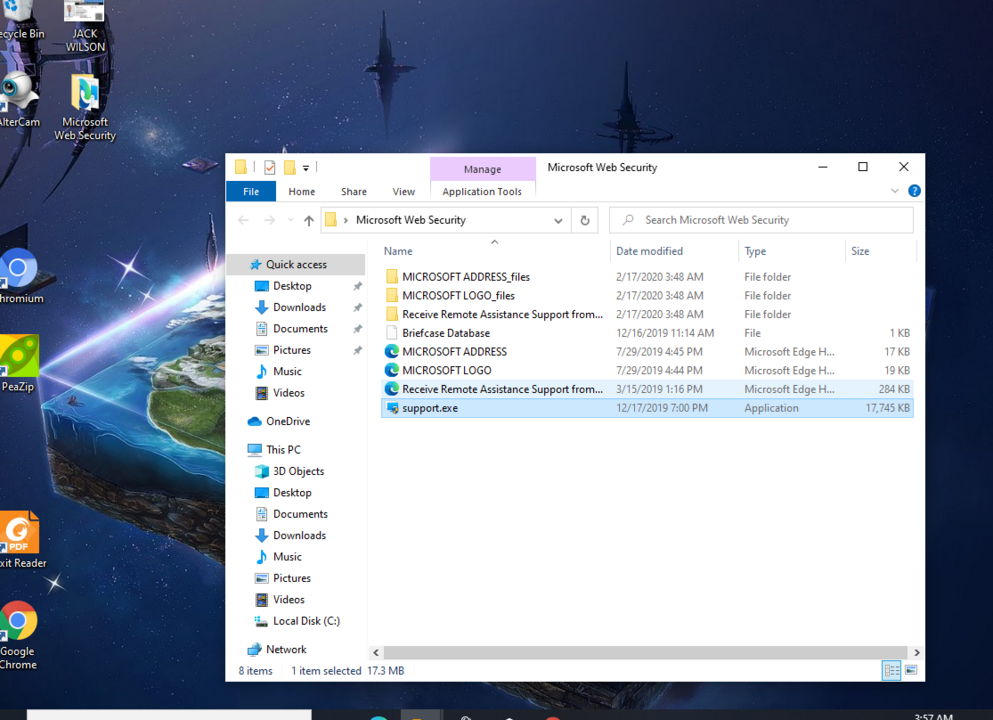Open the Share ribbon tab
993x720 pixels.
point(353,191)
